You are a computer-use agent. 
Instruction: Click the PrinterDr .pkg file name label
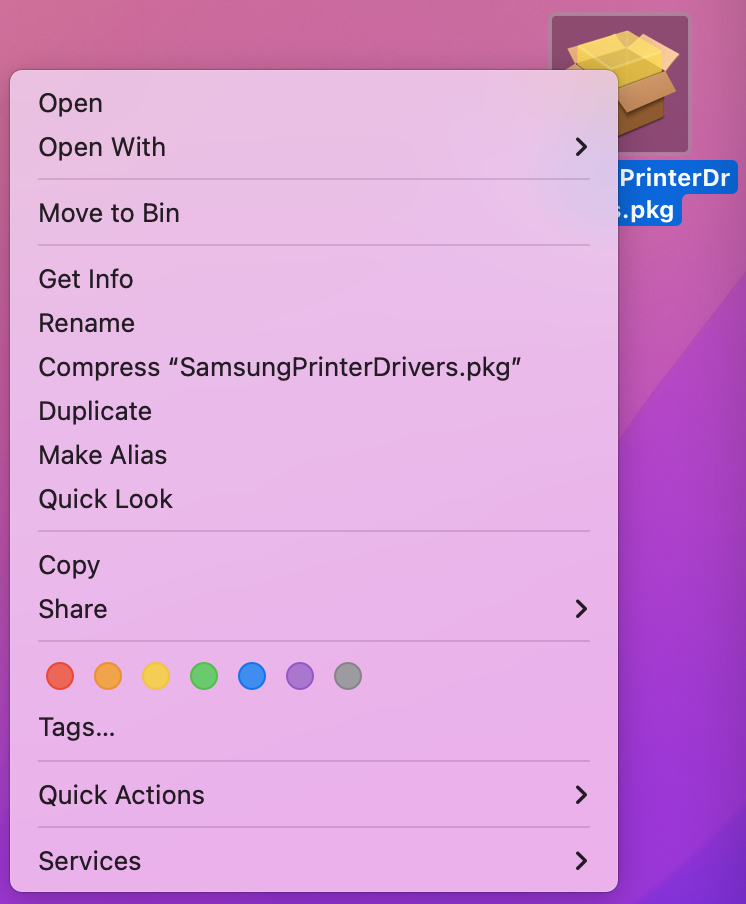tap(676, 193)
